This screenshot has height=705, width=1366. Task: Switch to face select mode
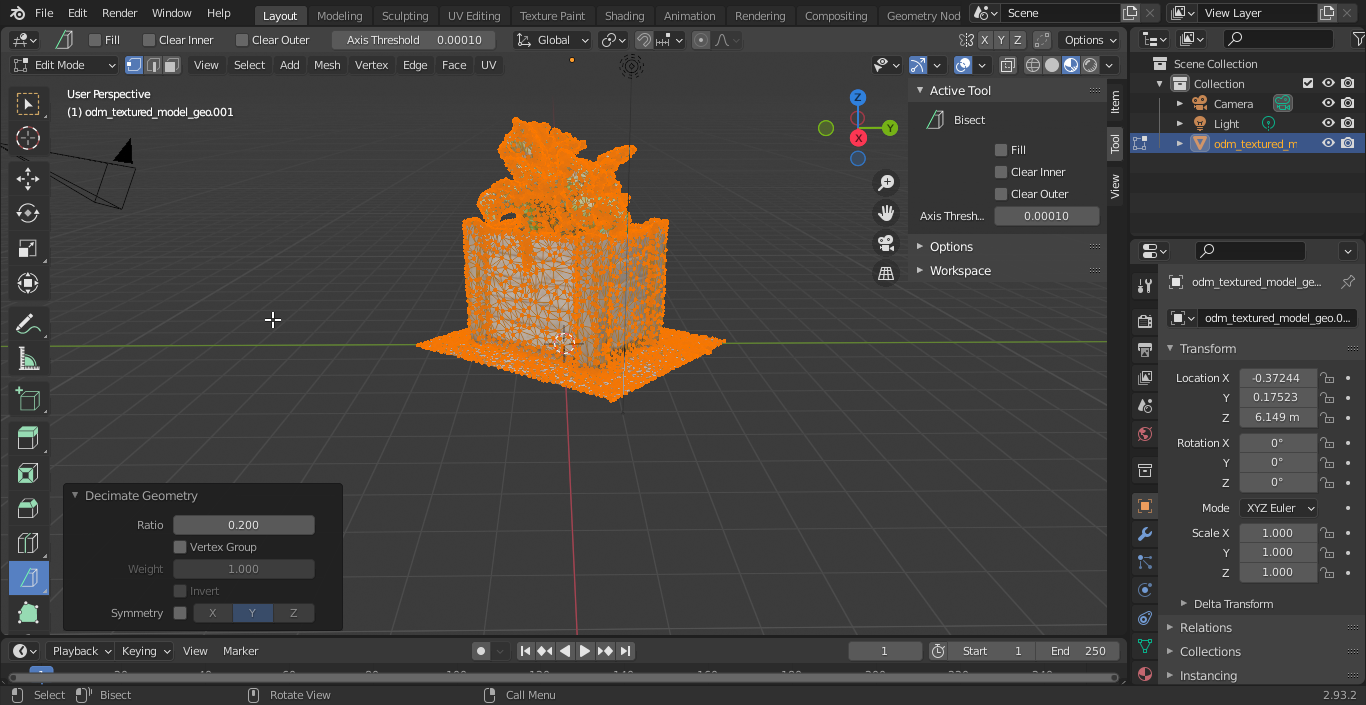(172, 65)
